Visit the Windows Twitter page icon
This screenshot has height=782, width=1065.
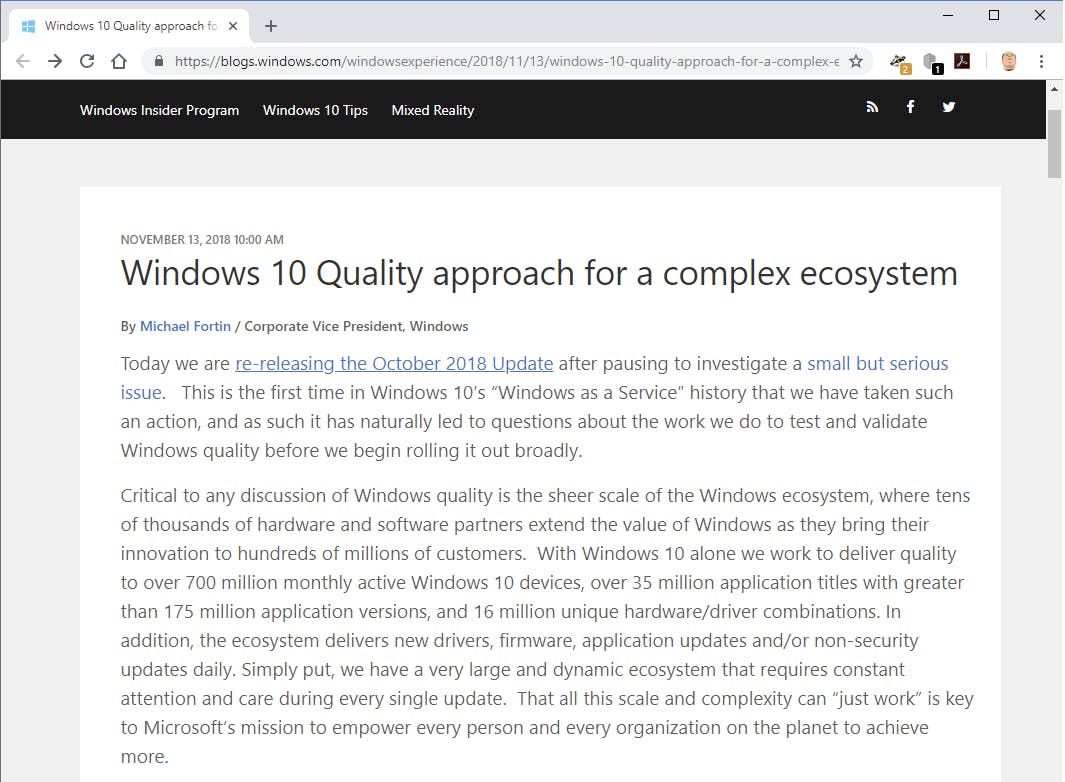tap(948, 107)
